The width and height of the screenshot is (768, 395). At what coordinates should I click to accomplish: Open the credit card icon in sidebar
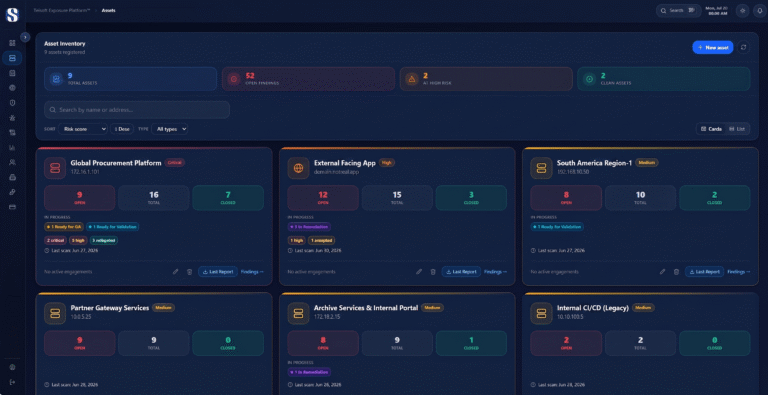click(x=12, y=207)
